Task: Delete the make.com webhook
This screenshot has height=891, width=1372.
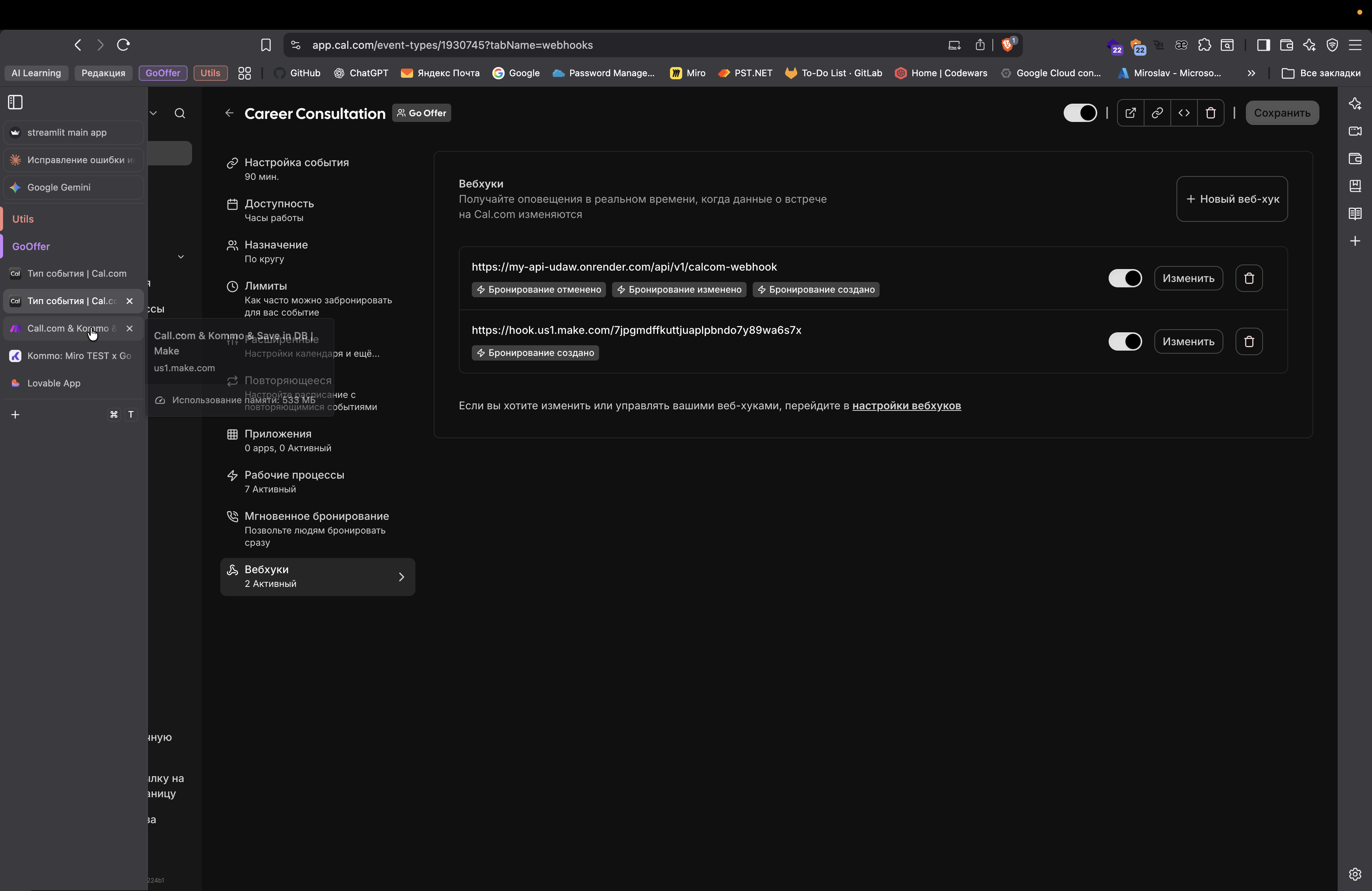Action: pyautogui.click(x=1249, y=342)
